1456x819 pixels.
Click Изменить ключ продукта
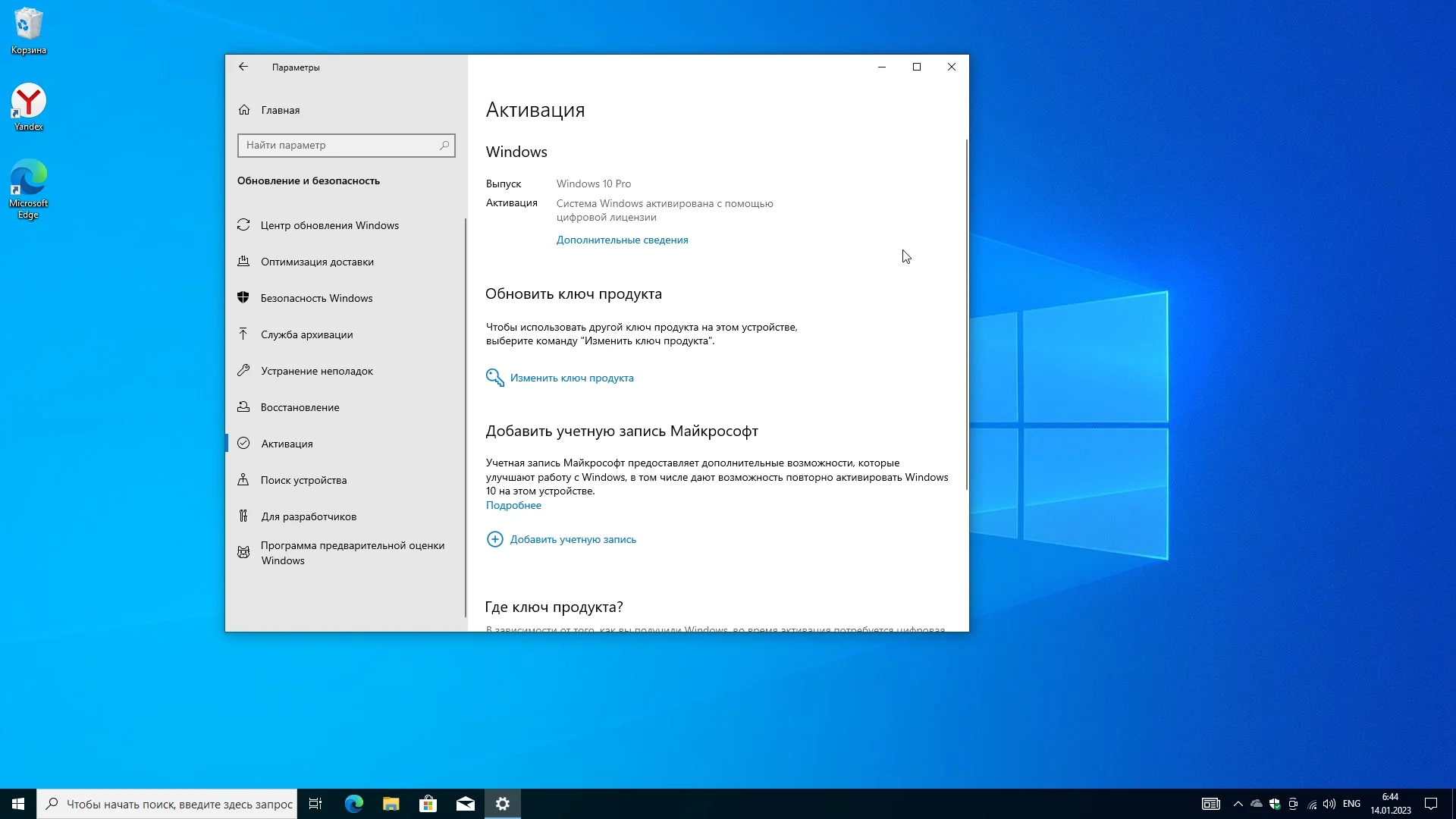(571, 378)
